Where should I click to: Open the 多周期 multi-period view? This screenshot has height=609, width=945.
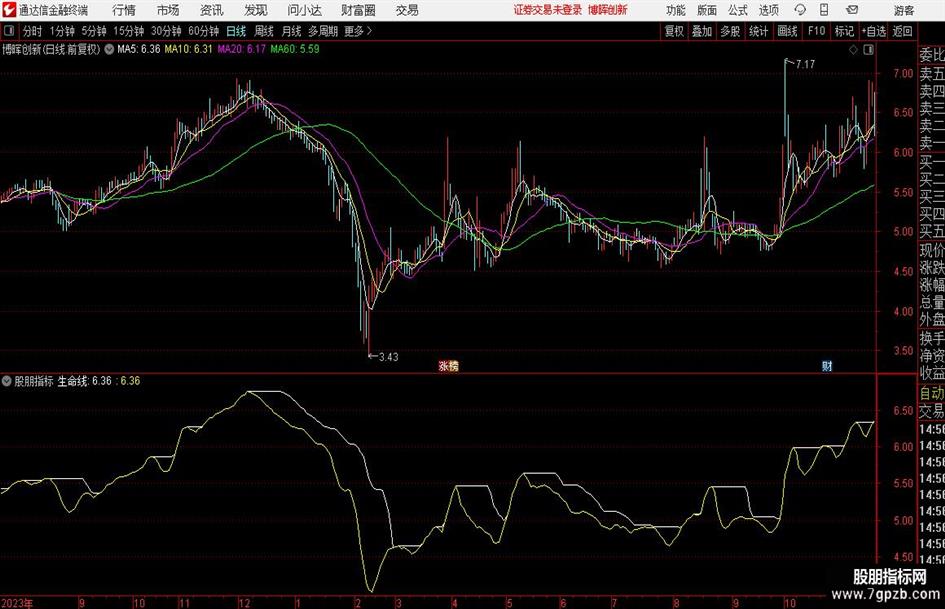tap(323, 31)
